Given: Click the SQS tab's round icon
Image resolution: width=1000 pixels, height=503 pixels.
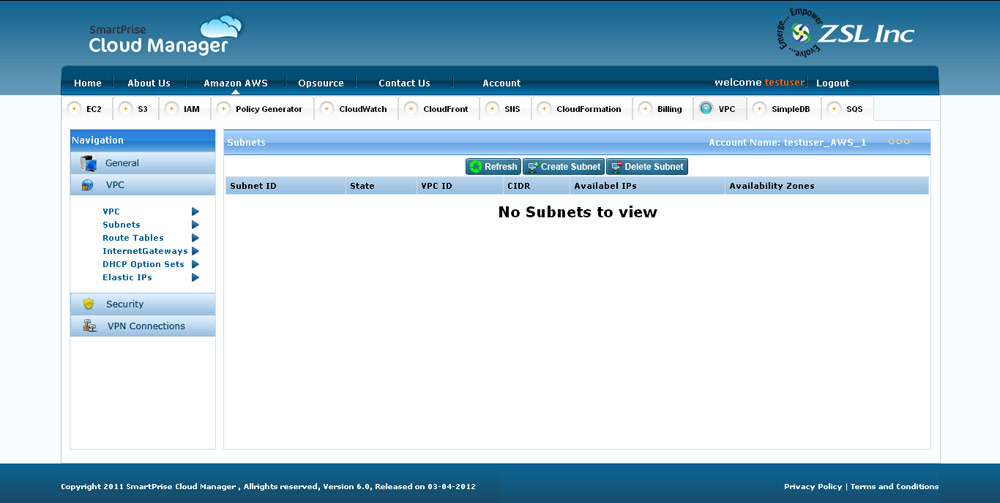Looking at the screenshot, I should coord(834,109).
